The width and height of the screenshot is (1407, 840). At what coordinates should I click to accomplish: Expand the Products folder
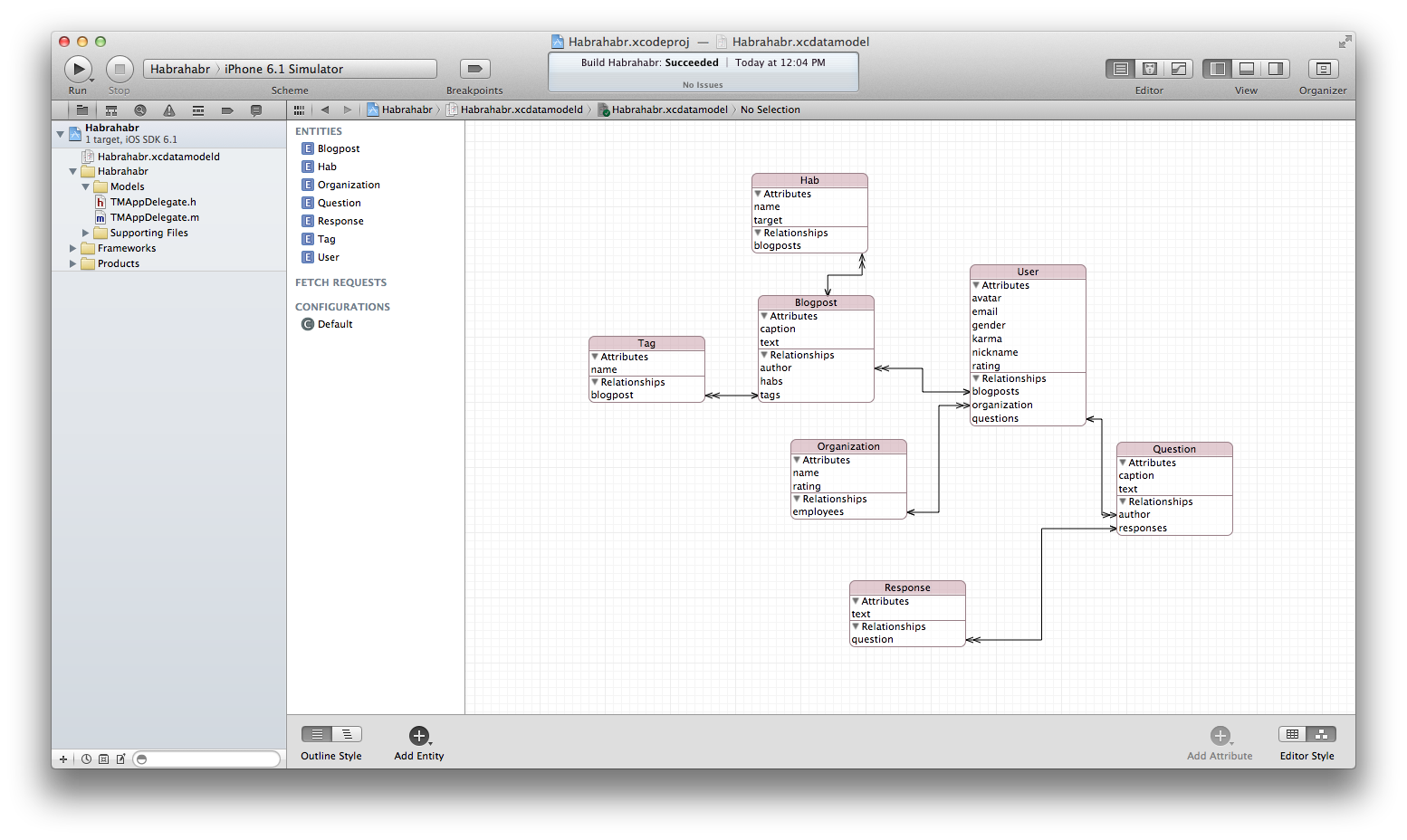[x=73, y=263]
